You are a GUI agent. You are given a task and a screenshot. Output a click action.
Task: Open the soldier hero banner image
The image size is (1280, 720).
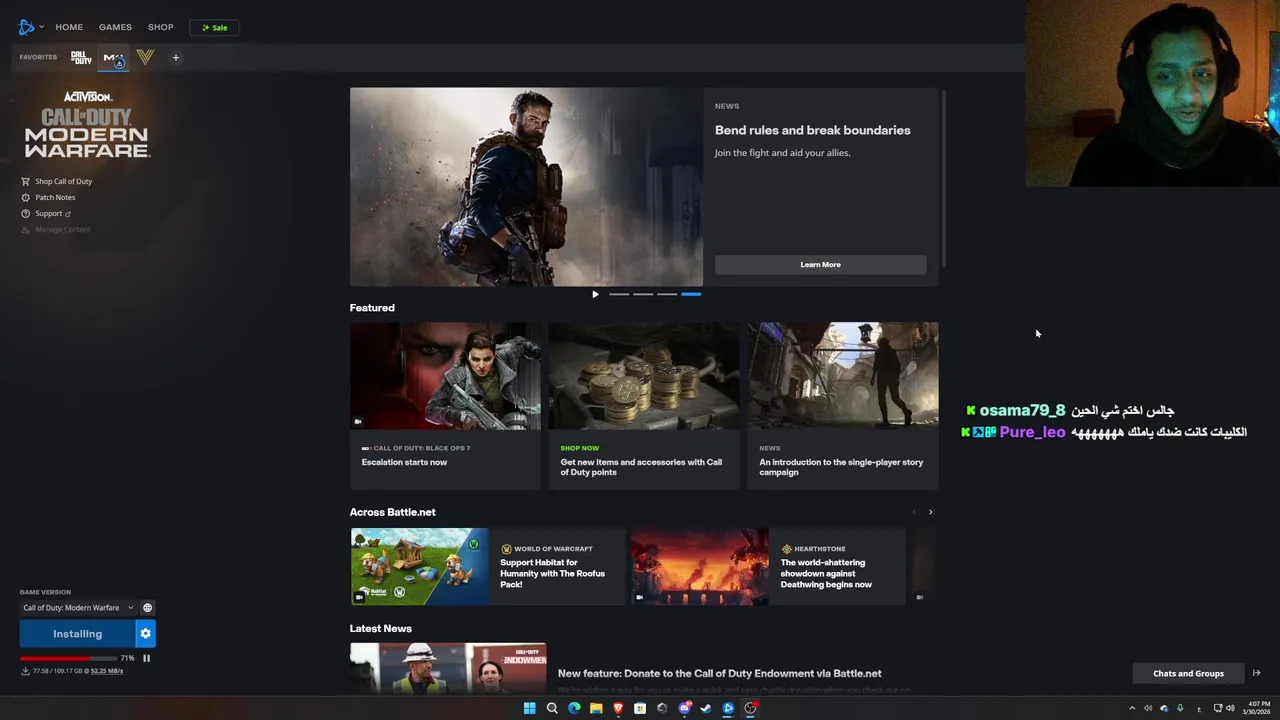tap(526, 187)
